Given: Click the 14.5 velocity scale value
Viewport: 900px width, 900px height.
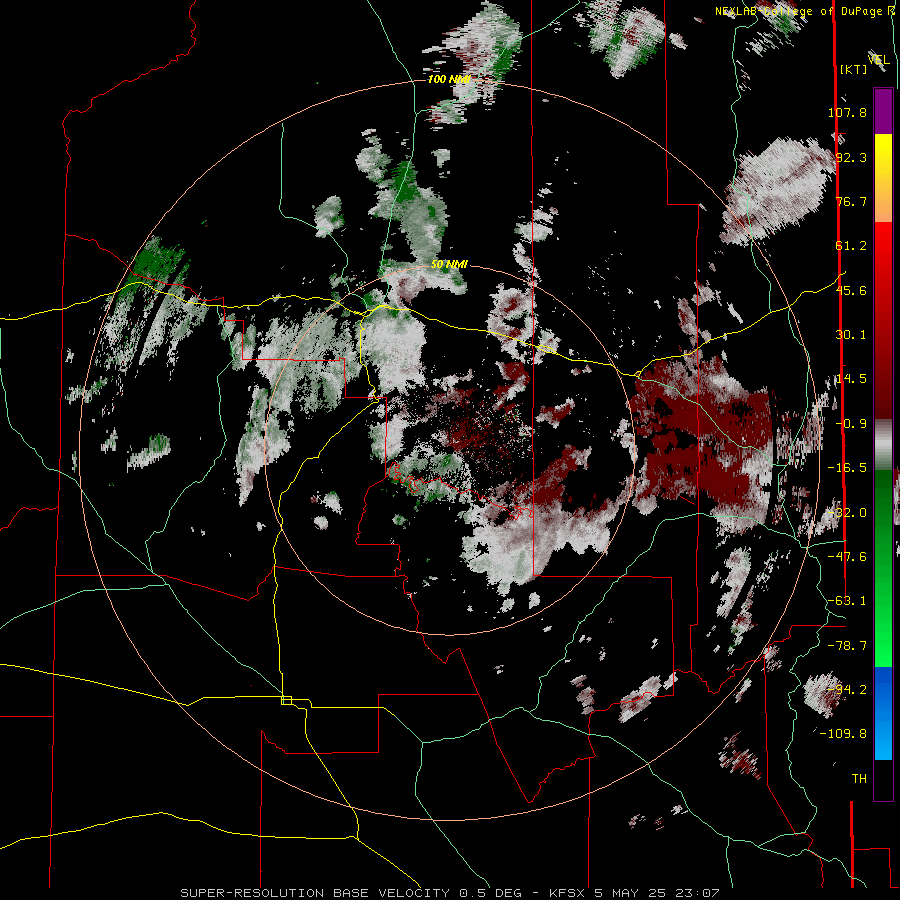Looking at the screenshot, I should pos(851,379).
